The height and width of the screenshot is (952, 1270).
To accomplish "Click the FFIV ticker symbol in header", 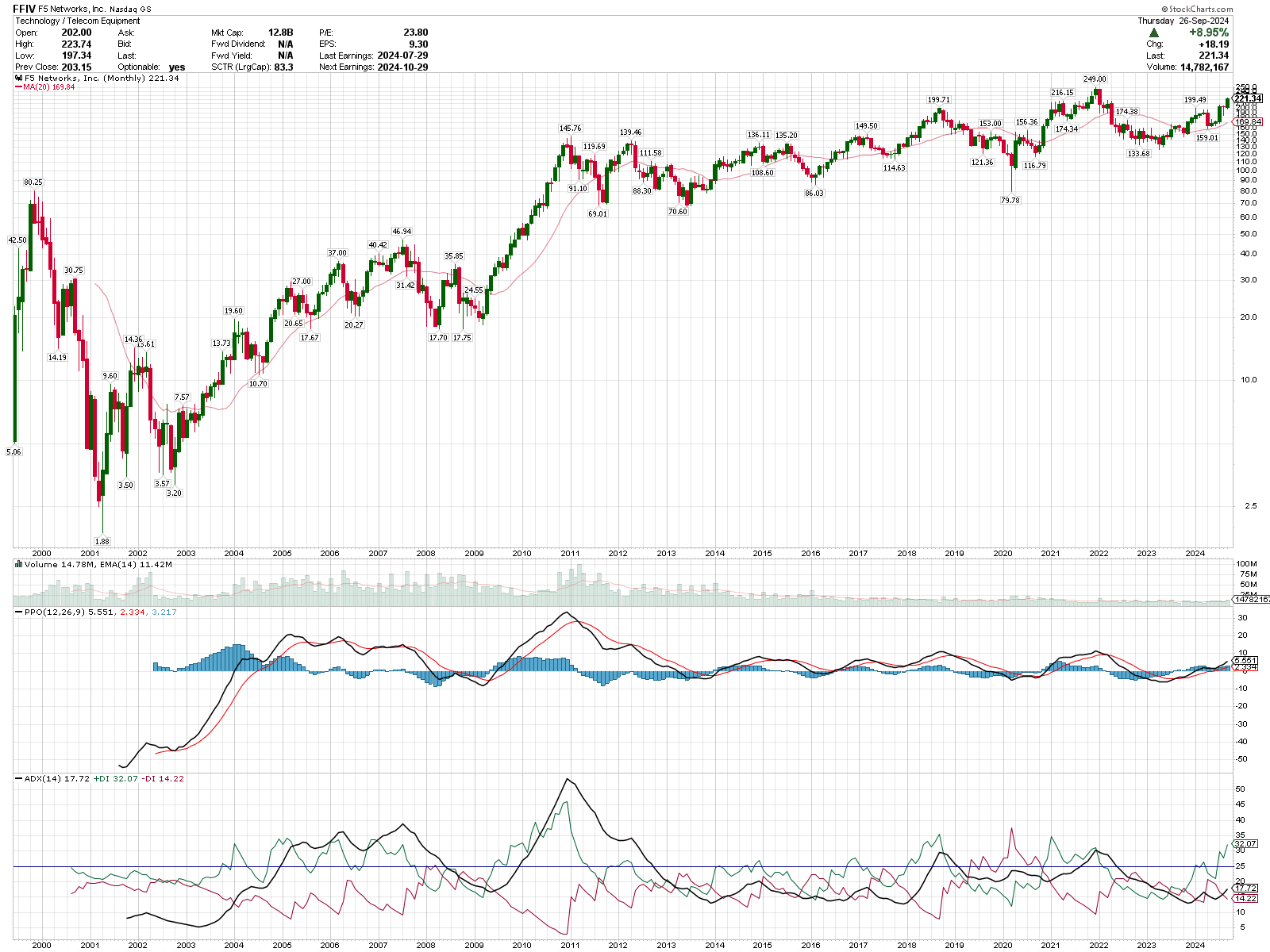I will pyautogui.click(x=25, y=9).
